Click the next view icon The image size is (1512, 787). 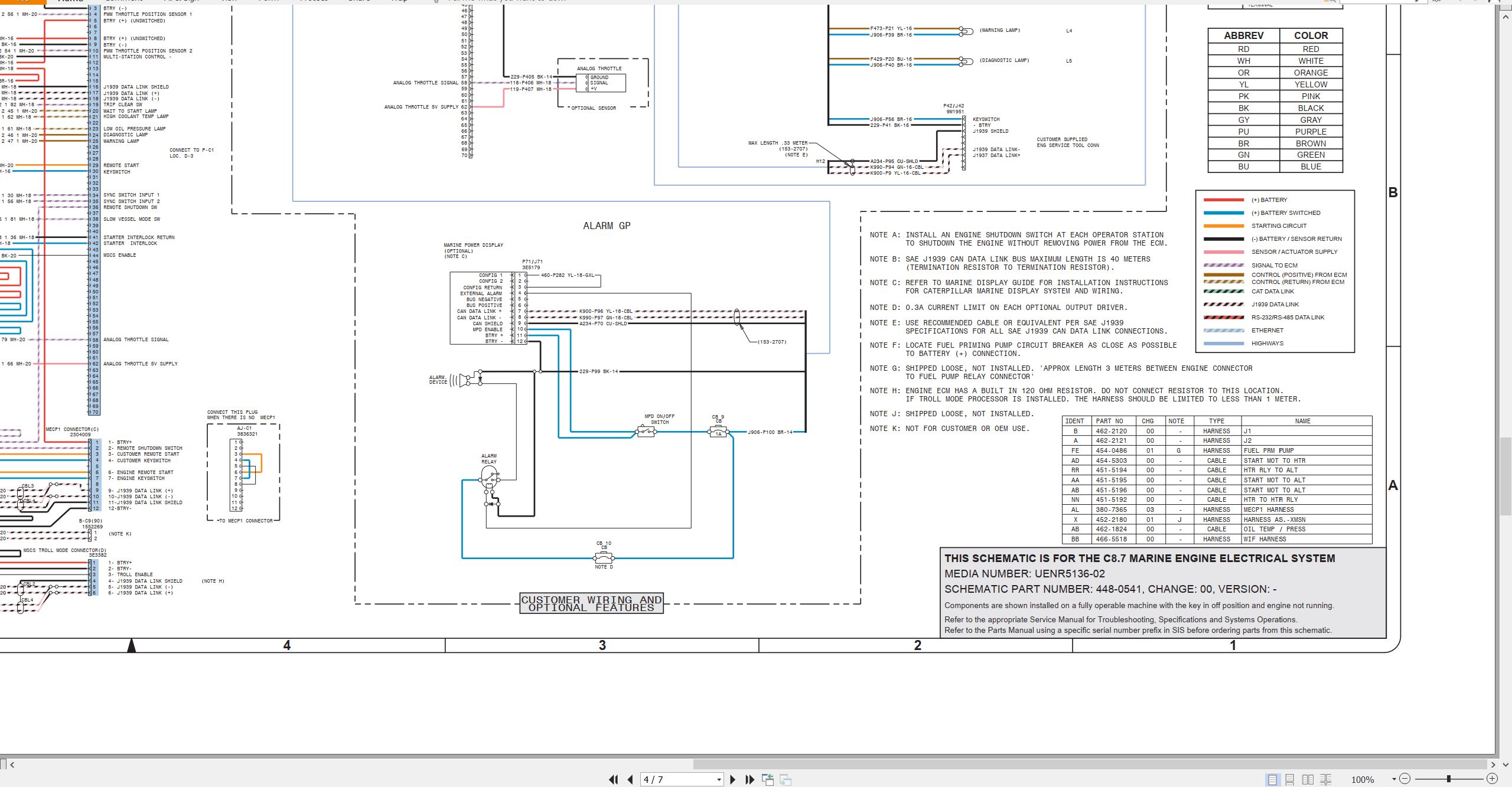coord(786,779)
